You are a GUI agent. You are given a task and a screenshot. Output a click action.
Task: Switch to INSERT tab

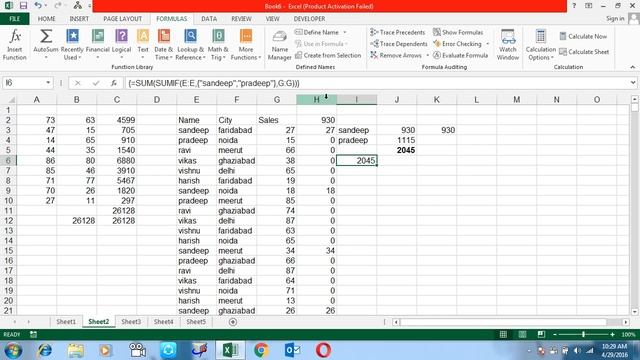pyautogui.click(x=79, y=19)
